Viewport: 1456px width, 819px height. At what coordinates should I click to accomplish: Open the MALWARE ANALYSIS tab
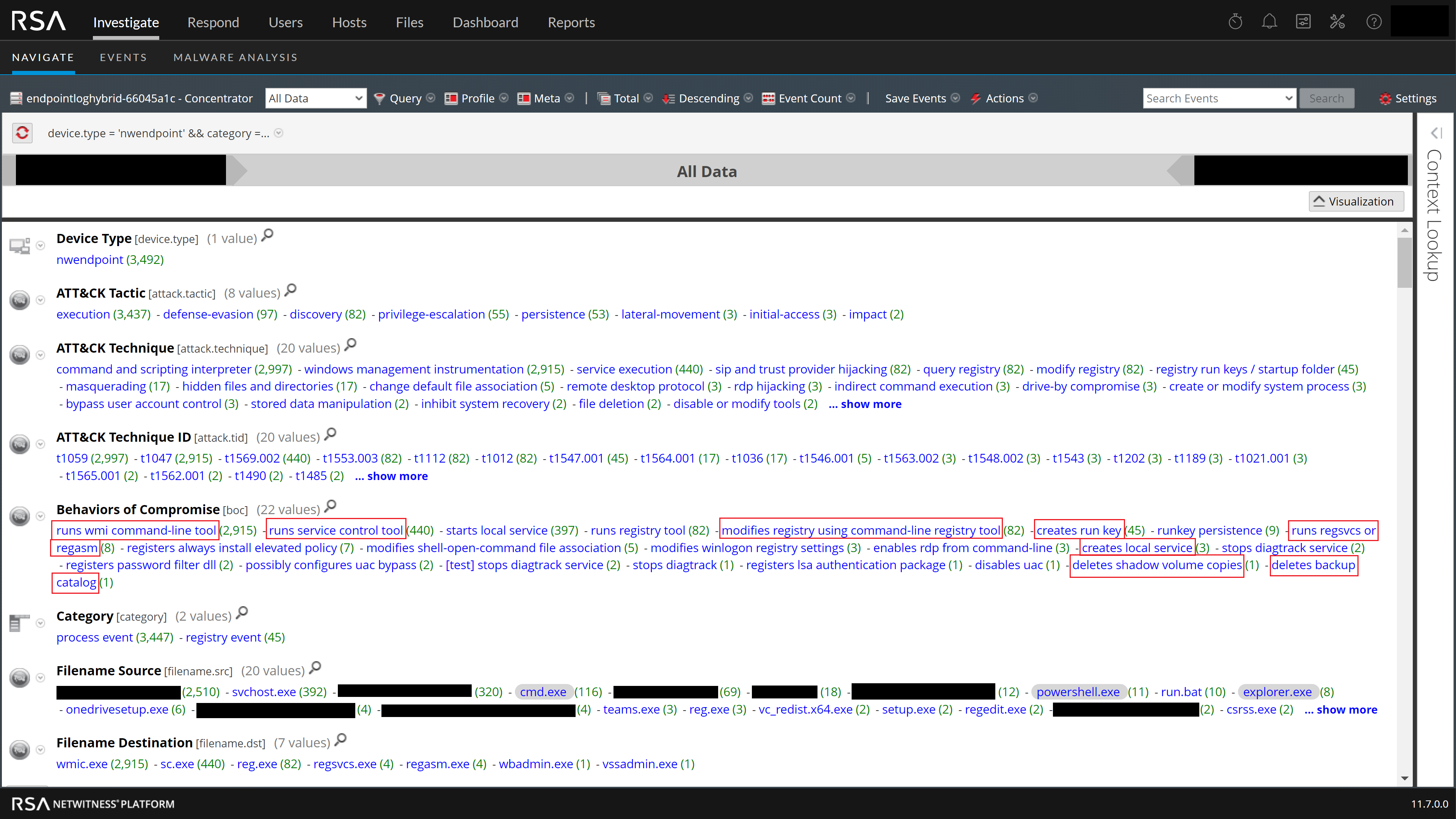235,57
